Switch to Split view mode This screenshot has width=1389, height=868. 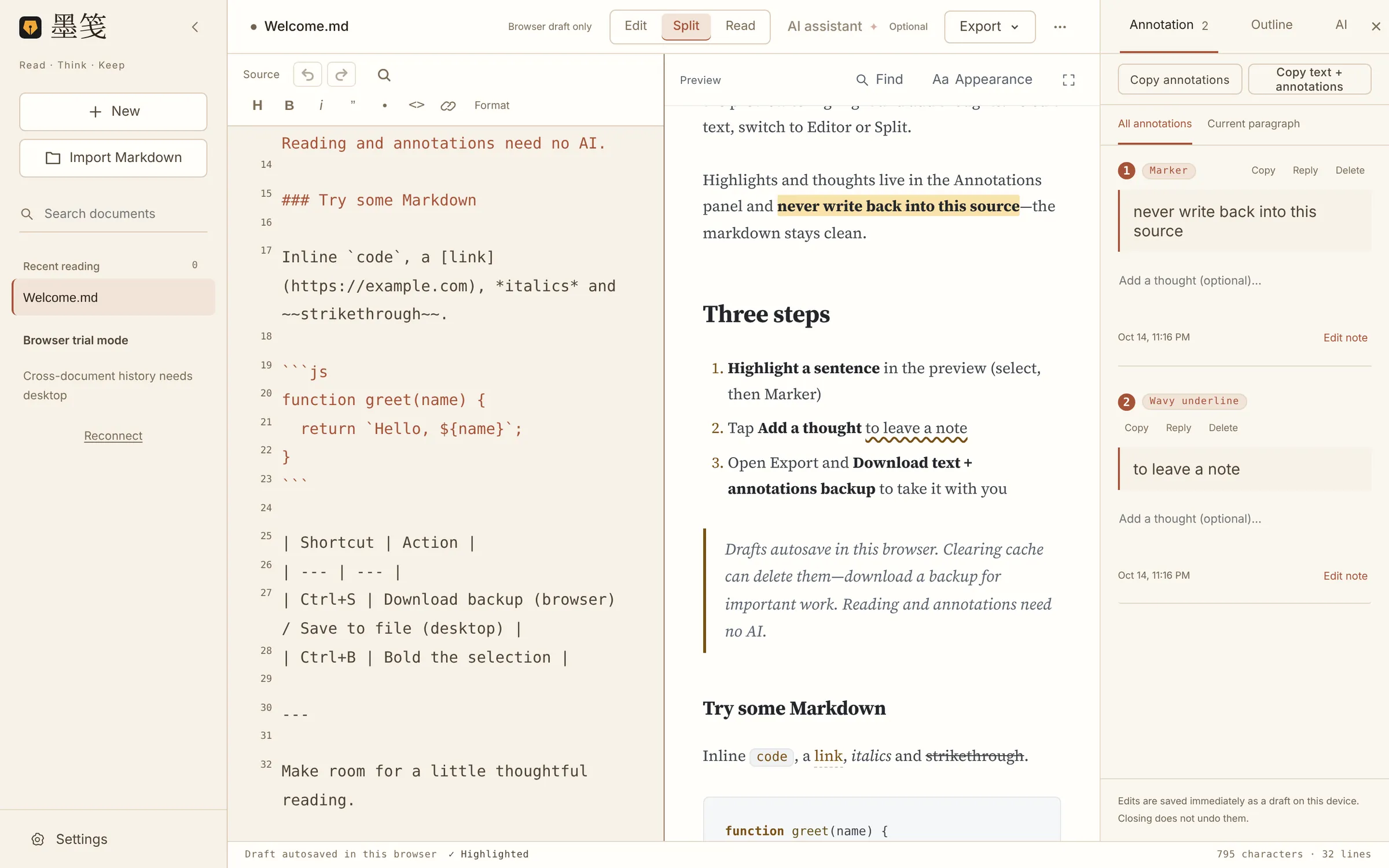coord(686,26)
